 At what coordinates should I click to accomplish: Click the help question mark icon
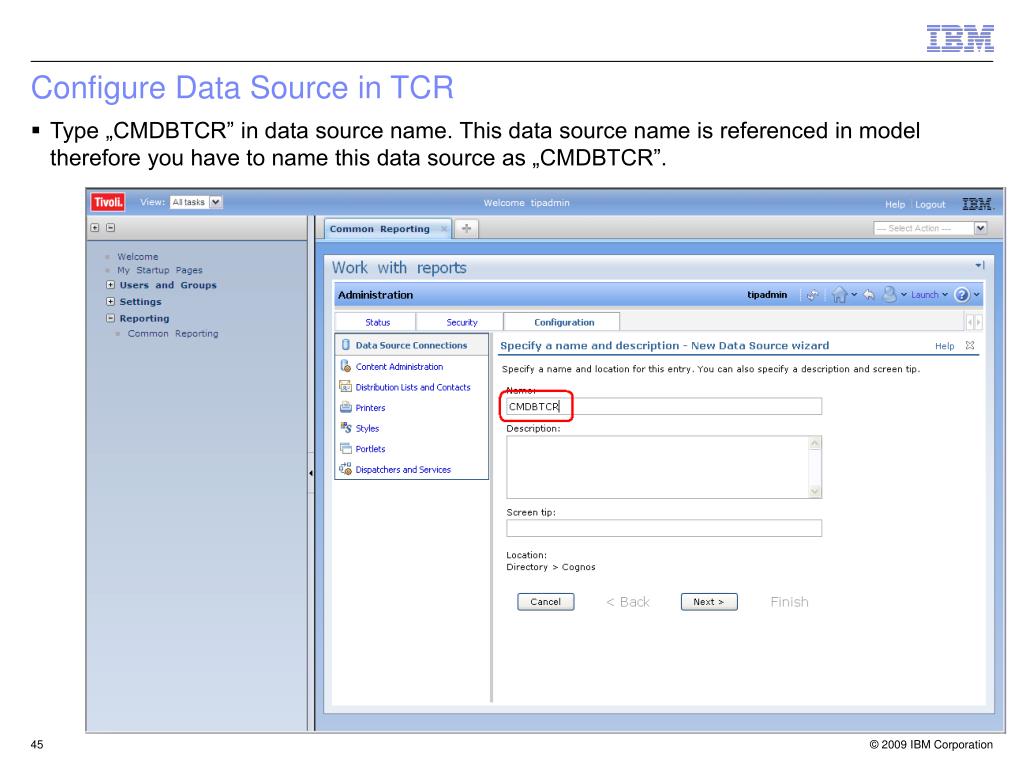[961, 295]
